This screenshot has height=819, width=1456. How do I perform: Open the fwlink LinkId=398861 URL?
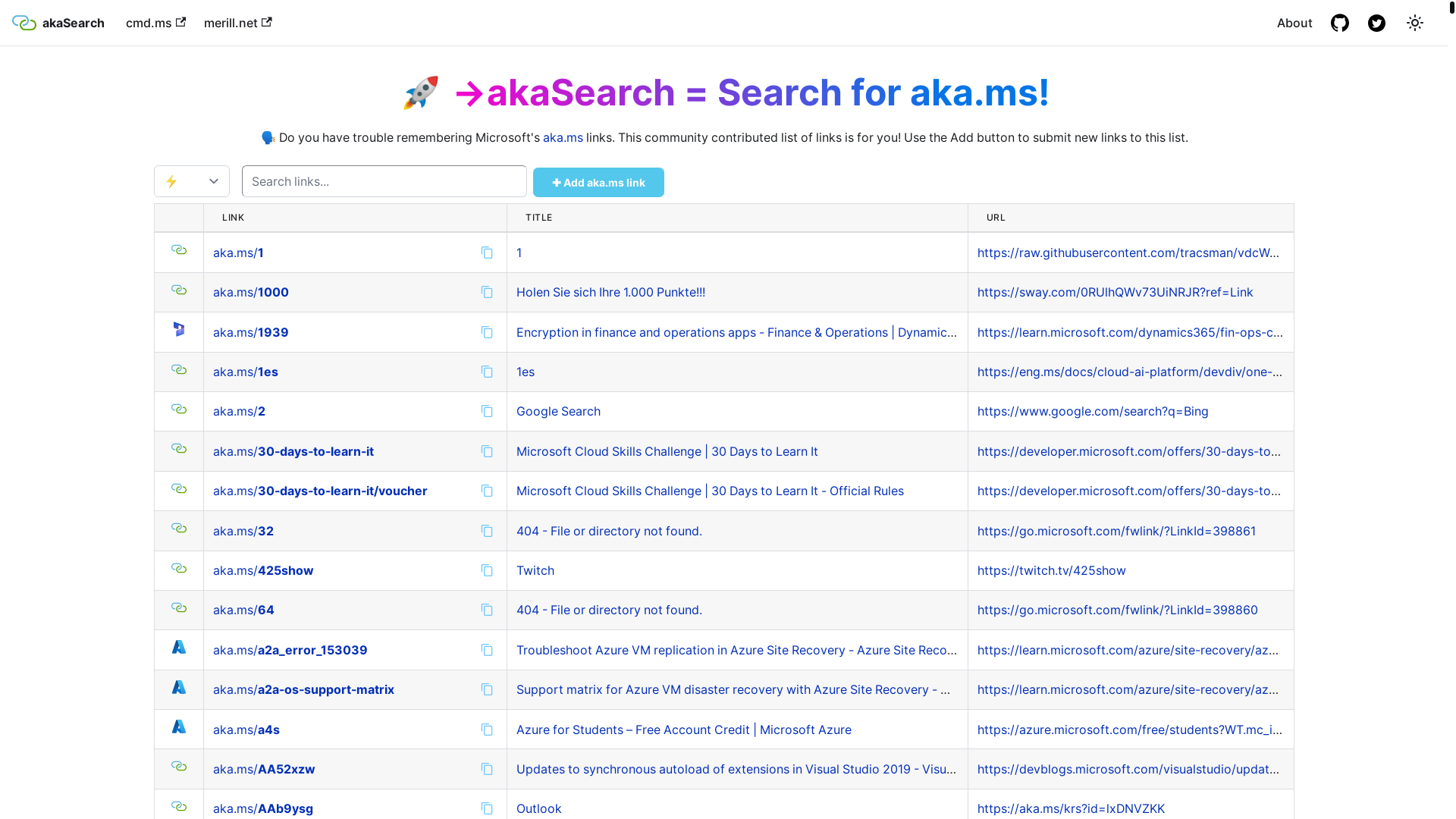tap(1116, 531)
